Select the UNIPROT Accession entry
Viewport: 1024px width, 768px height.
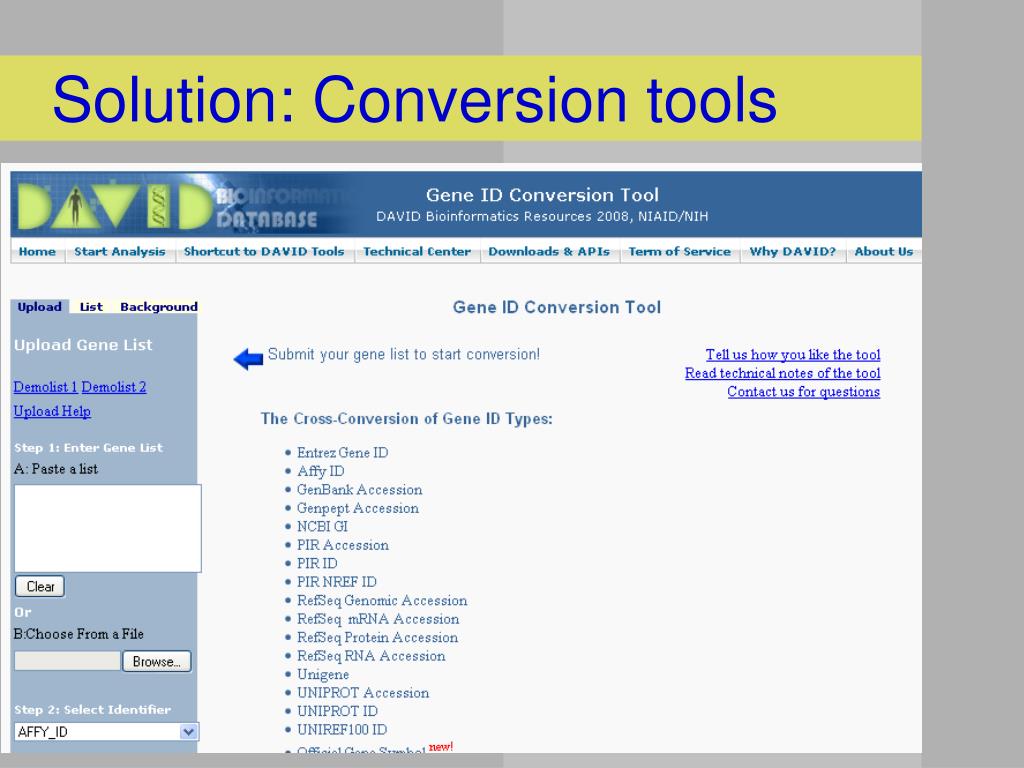(x=362, y=692)
